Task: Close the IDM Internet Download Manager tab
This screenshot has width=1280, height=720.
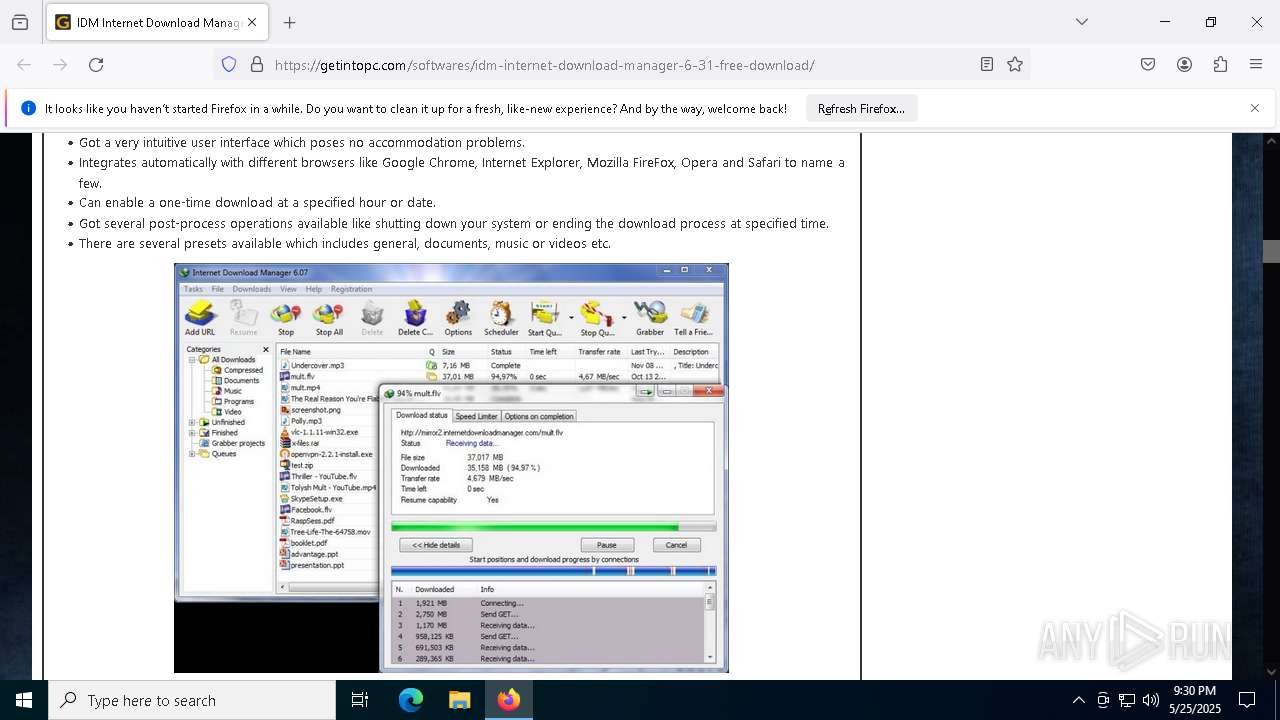Action: pyautogui.click(x=252, y=22)
